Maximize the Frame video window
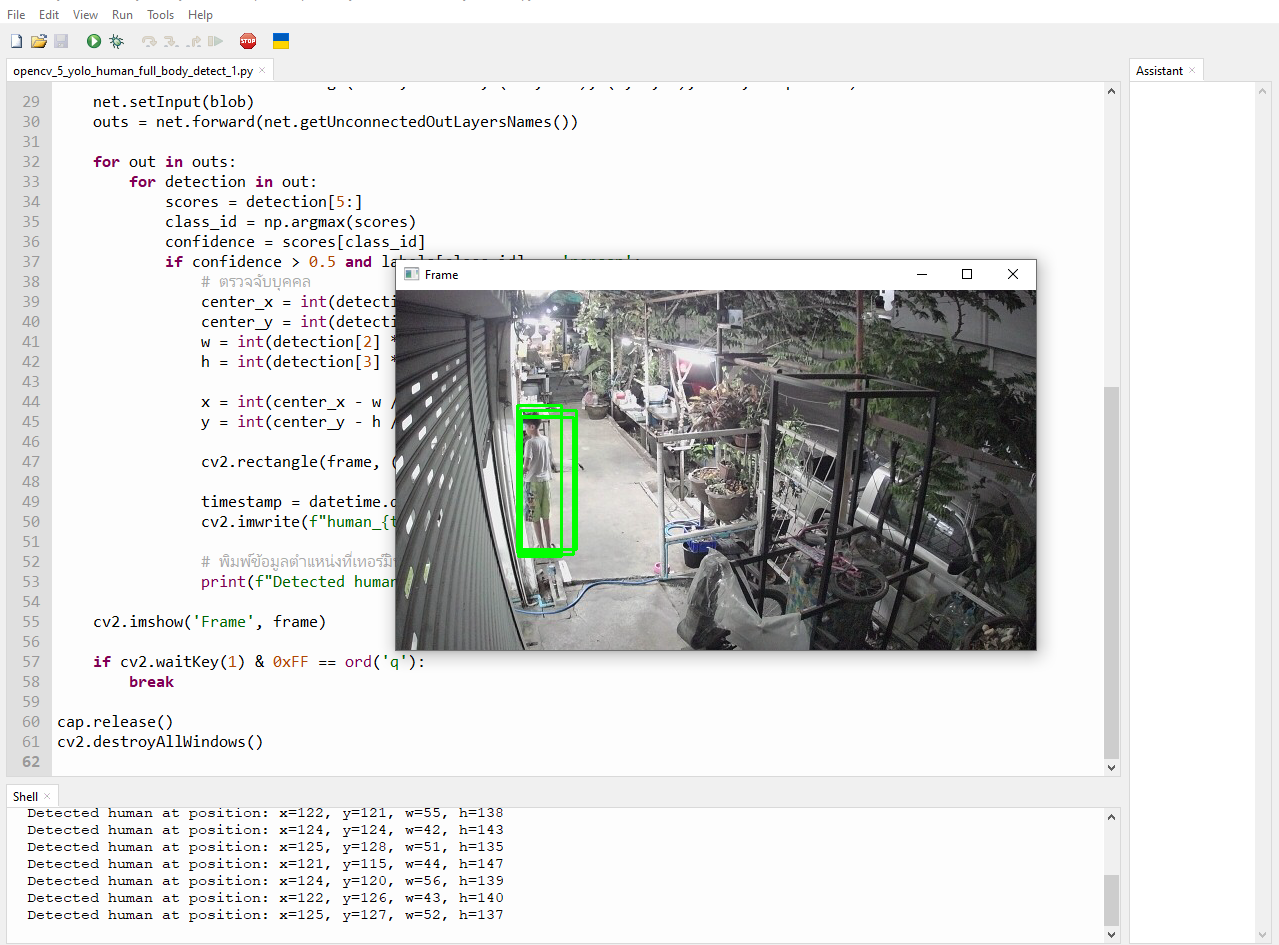The width and height of the screenshot is (1279, 945). pyautogui.click(x=966, y=274)
